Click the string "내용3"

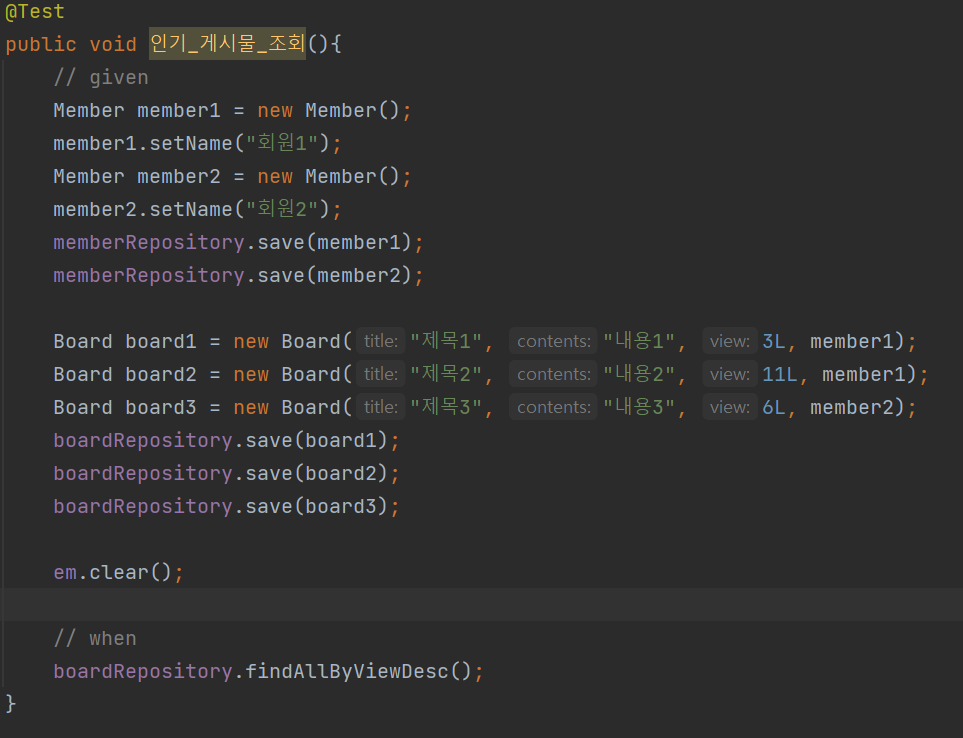[639, 408]
